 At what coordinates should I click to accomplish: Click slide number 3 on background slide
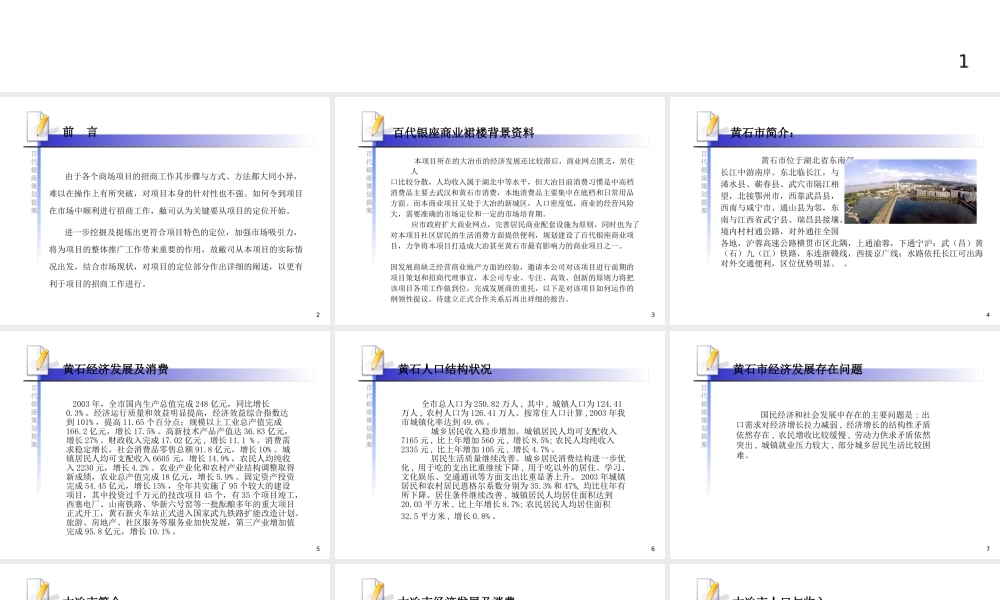point(652,315)
